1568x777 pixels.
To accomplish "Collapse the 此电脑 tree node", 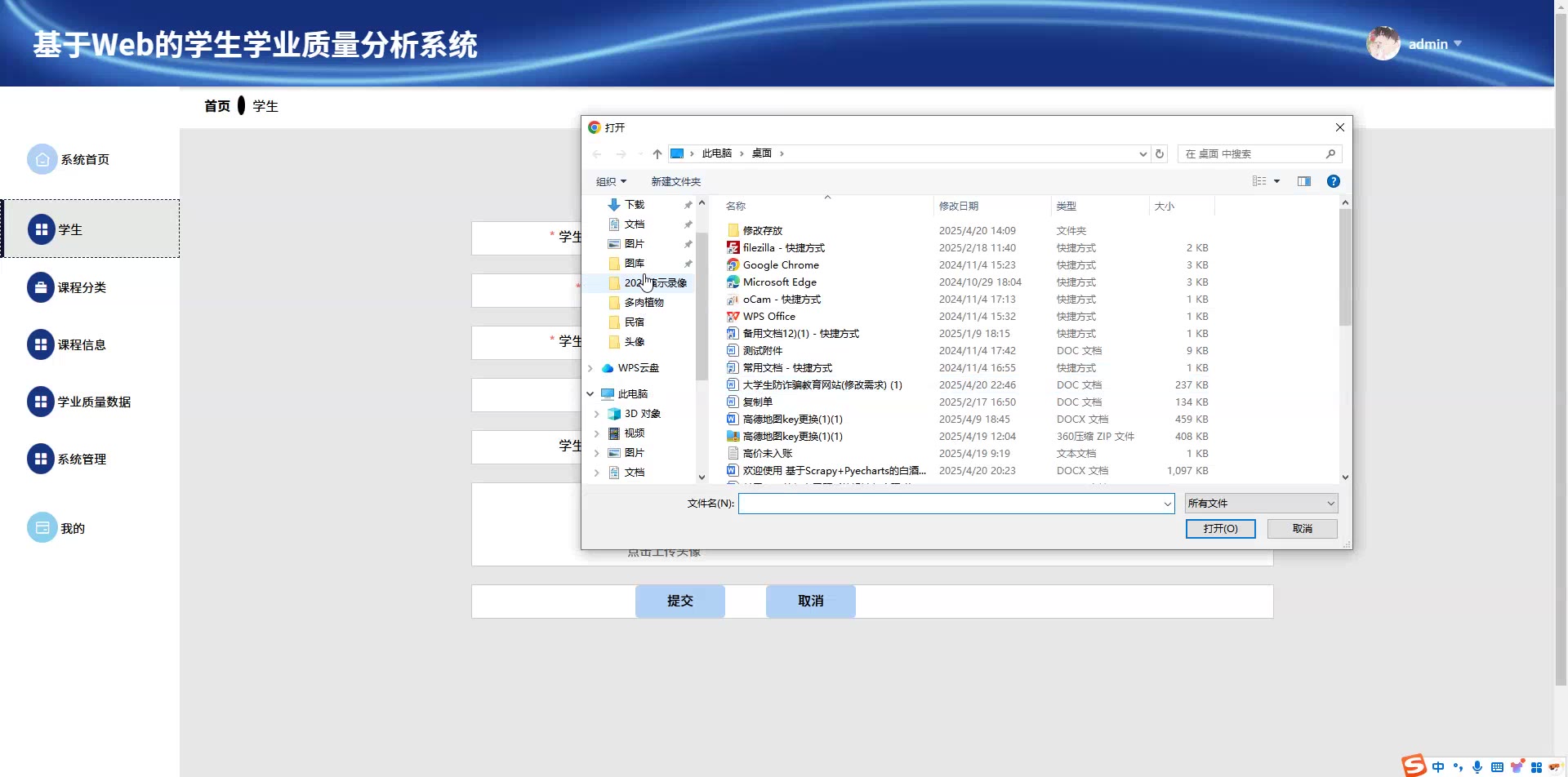I will 590,394.
